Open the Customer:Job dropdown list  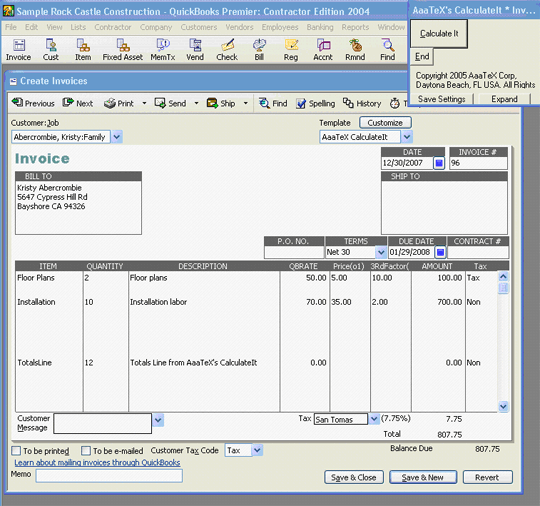coord(117,137)
